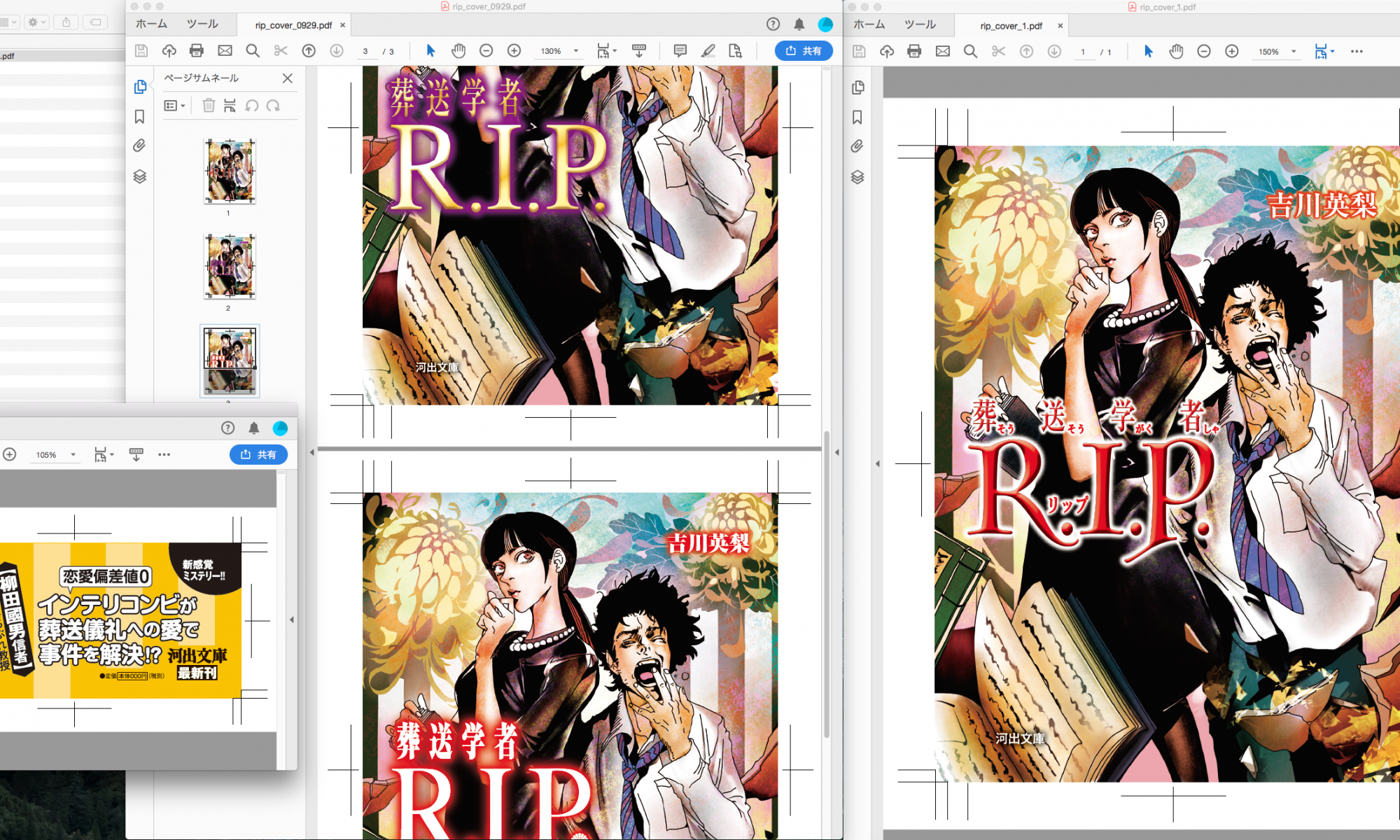Zoom in on rip_cover_1.pdf window
The height and width of the screenshot is (840, 1400).
coord(1232,51)
